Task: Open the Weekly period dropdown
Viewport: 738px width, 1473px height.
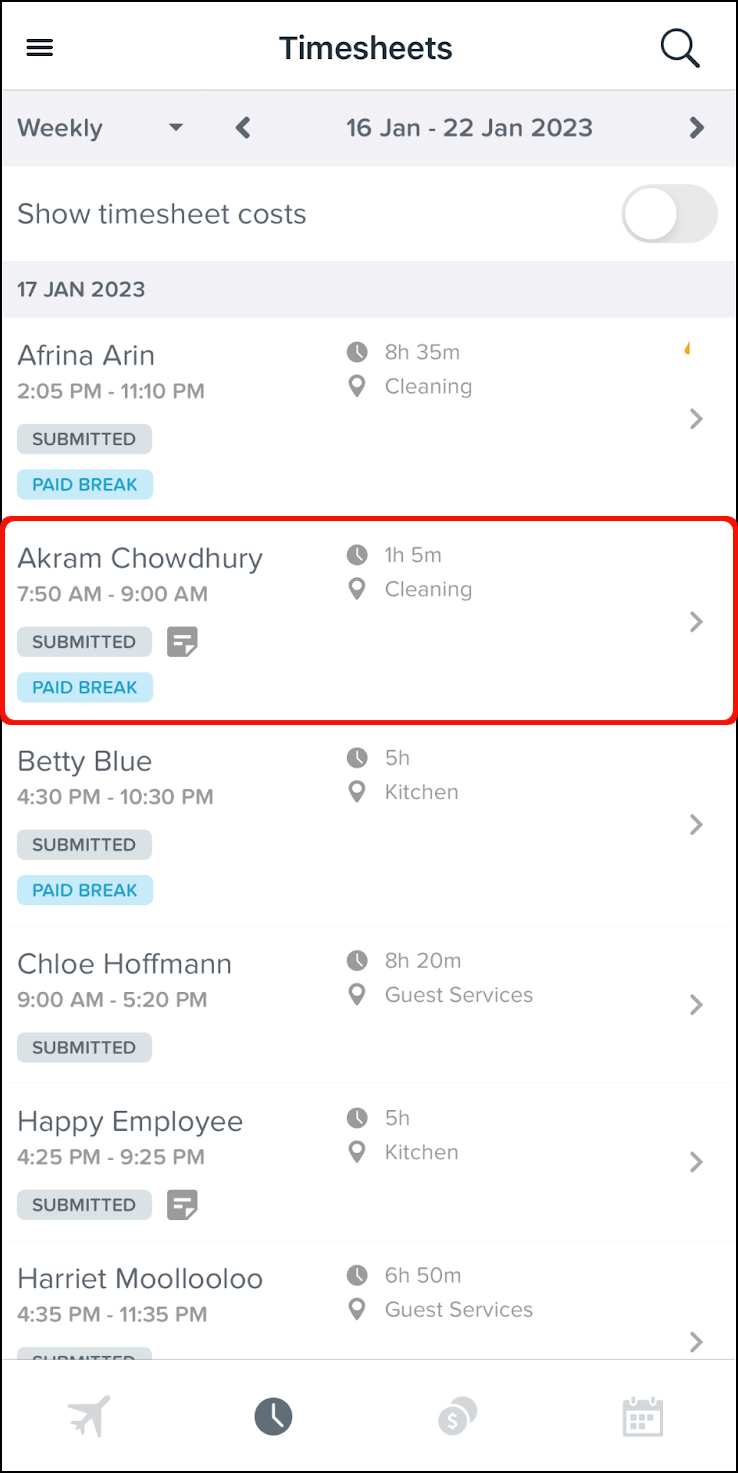Action: tap(100, 128)
